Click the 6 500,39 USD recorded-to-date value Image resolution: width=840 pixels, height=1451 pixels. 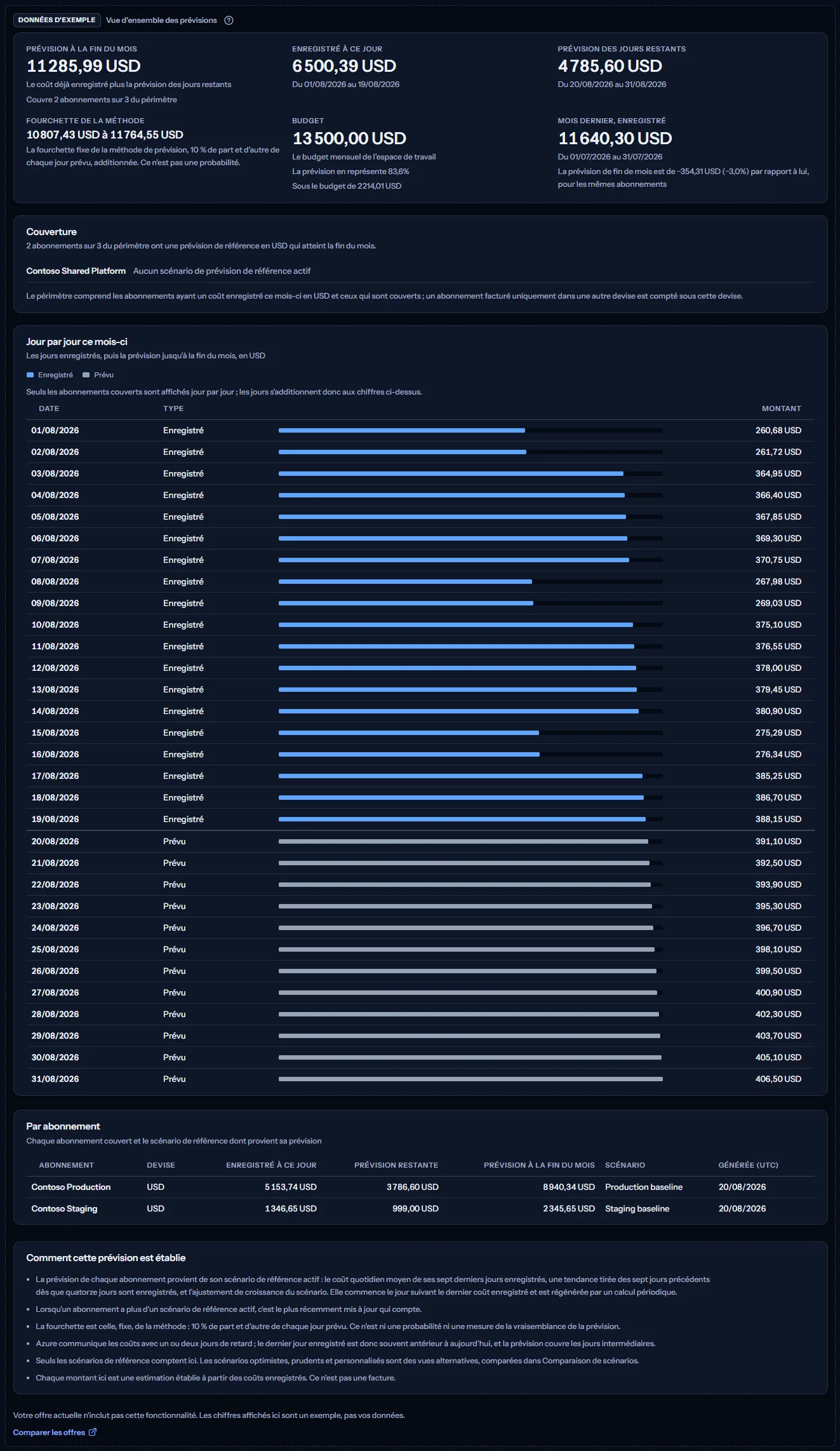click(344, 66)
